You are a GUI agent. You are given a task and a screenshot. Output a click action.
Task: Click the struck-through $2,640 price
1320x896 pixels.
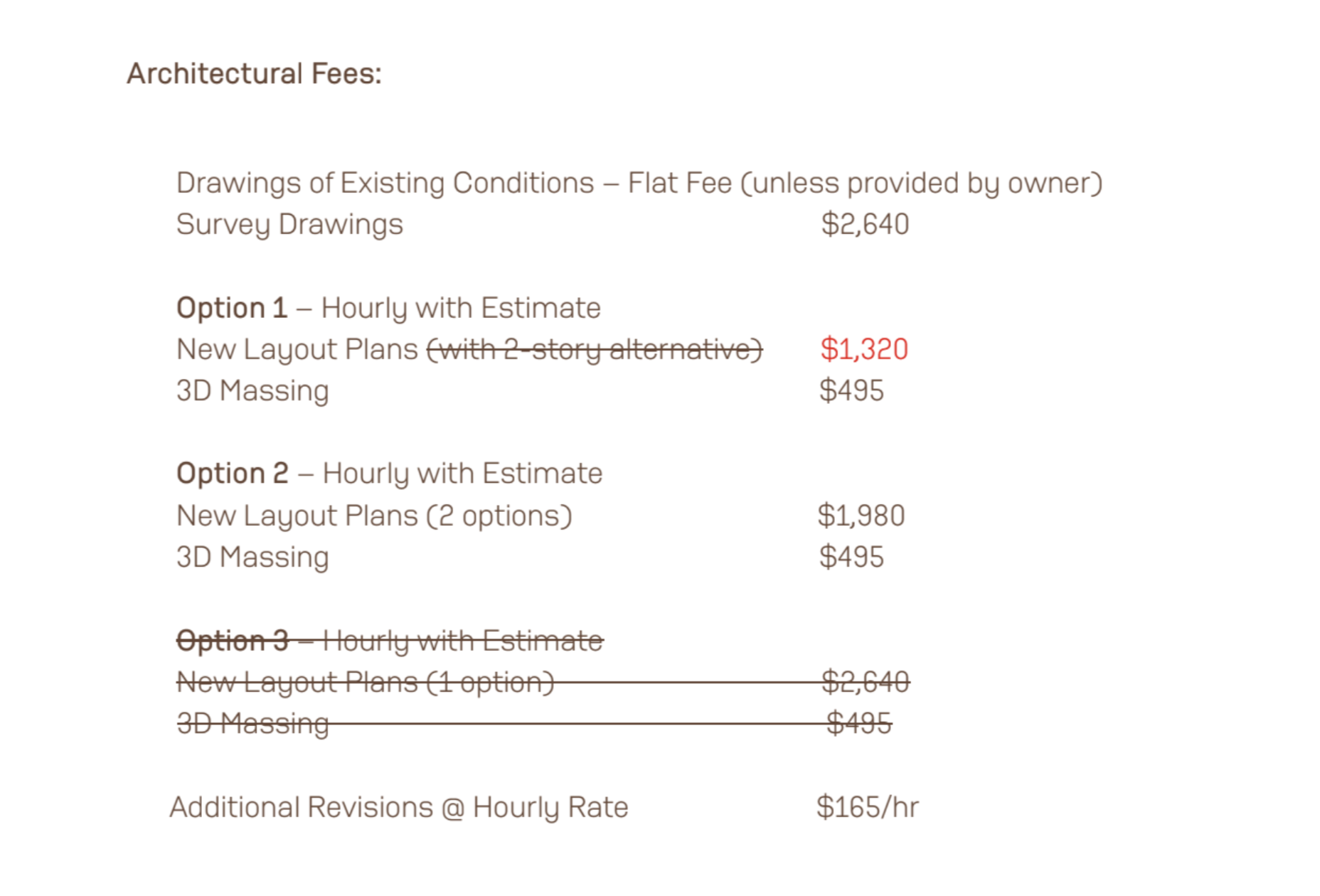(865, 683)
